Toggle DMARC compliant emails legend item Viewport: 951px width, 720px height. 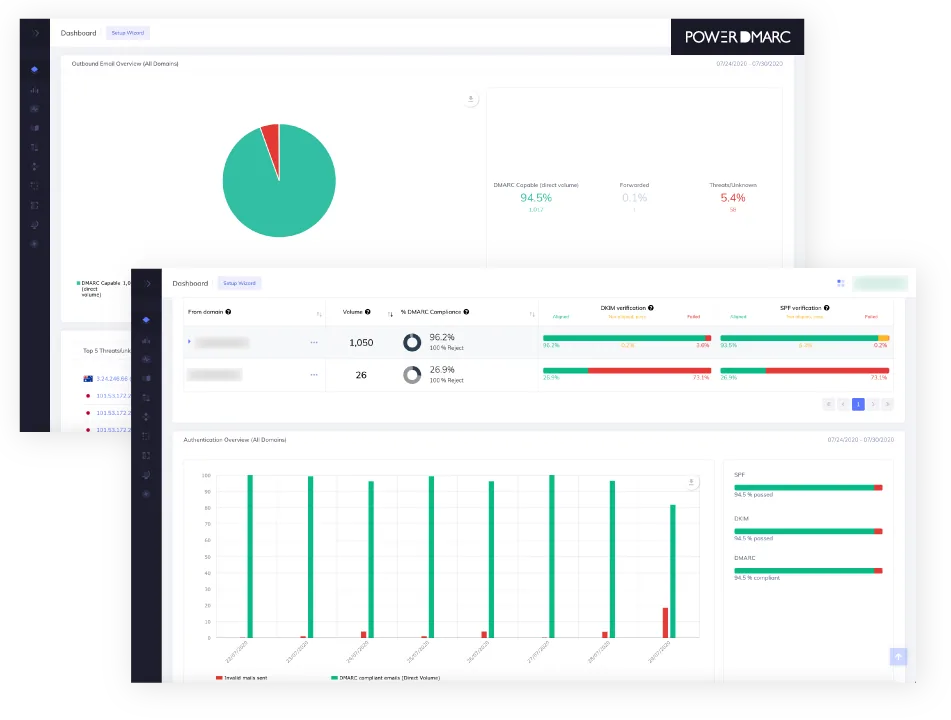pyautogui.click(x=386, y=678)
